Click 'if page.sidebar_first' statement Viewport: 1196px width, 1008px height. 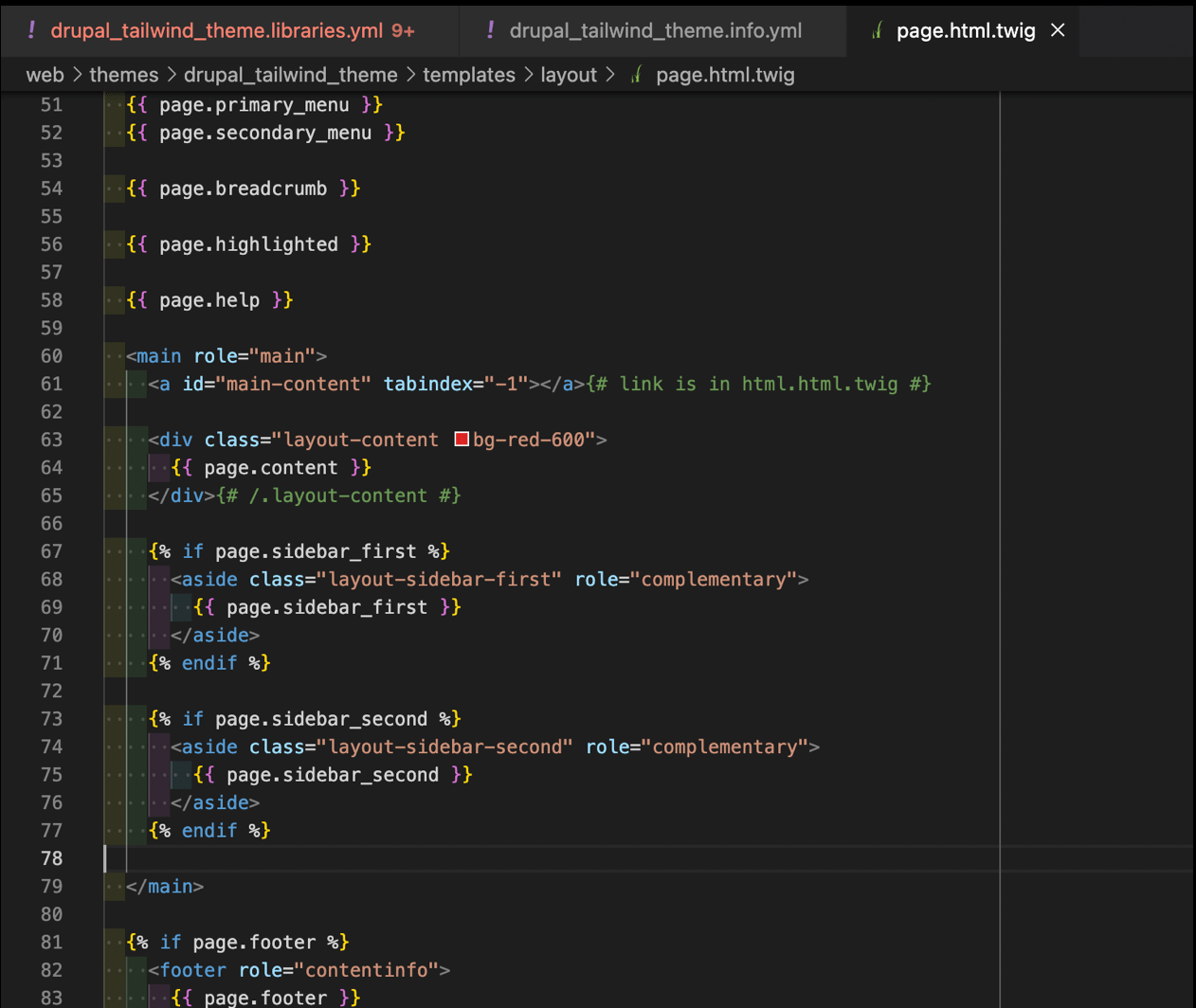pos(299,551)
